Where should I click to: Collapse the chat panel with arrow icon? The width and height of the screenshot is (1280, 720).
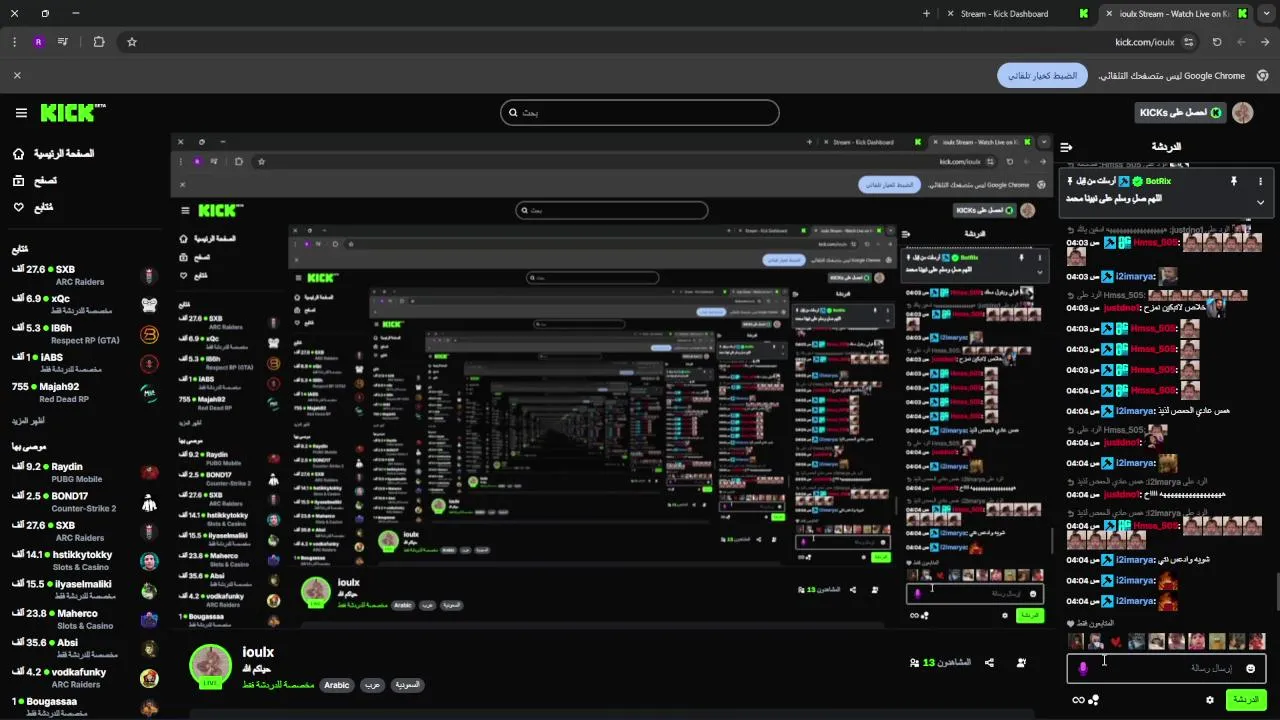pos(1067,147)
